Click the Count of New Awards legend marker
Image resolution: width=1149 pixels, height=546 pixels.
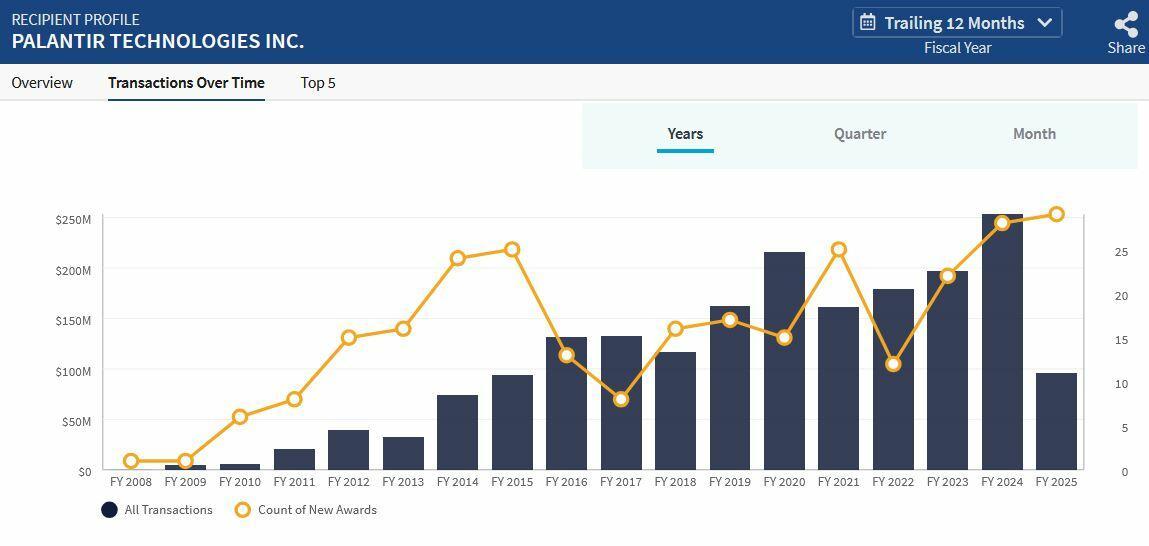pos(242,510)
